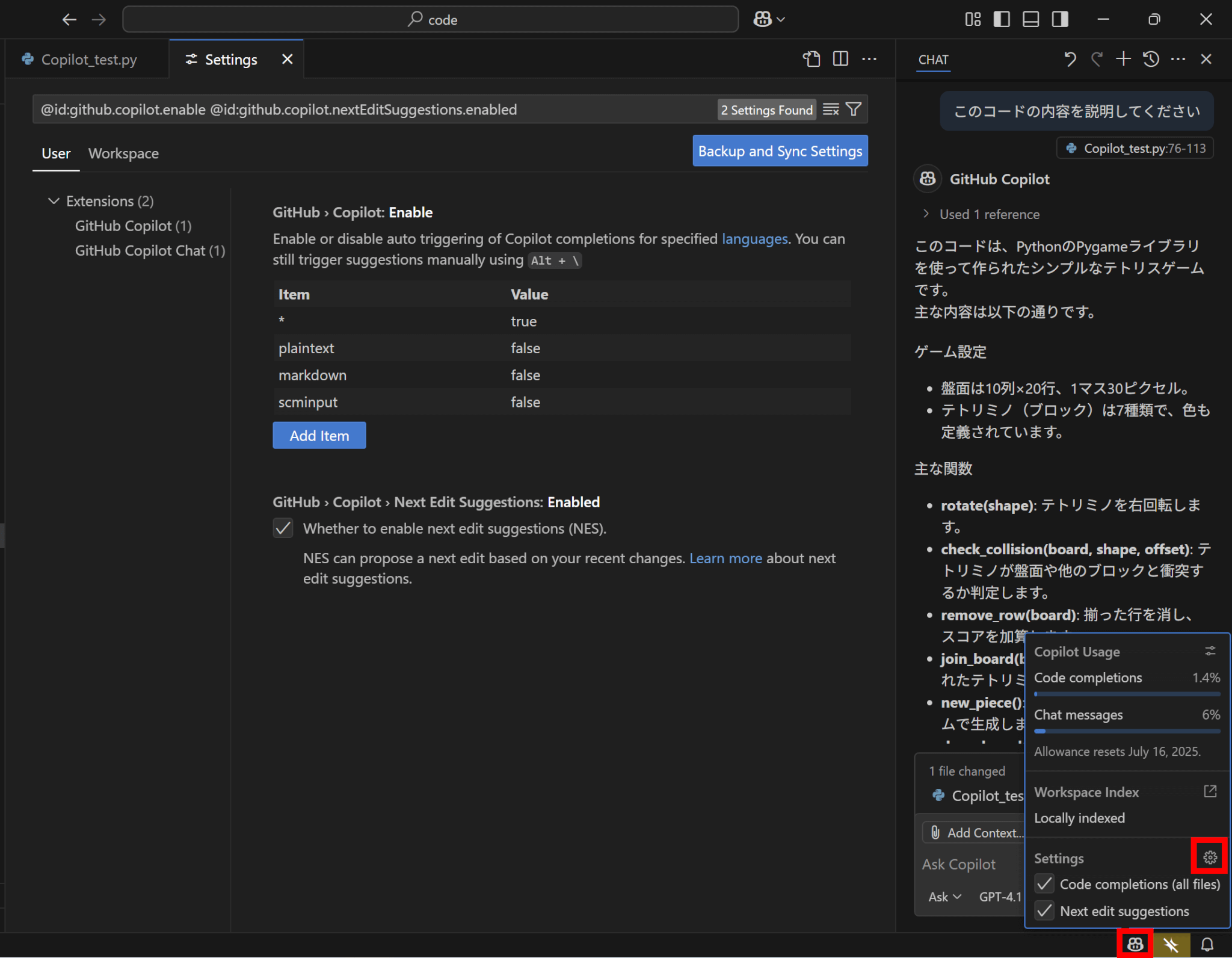This screenshot has height=958, width=1232.
Task: Open Settings JSON file icon
Action: tap(812, 59)
